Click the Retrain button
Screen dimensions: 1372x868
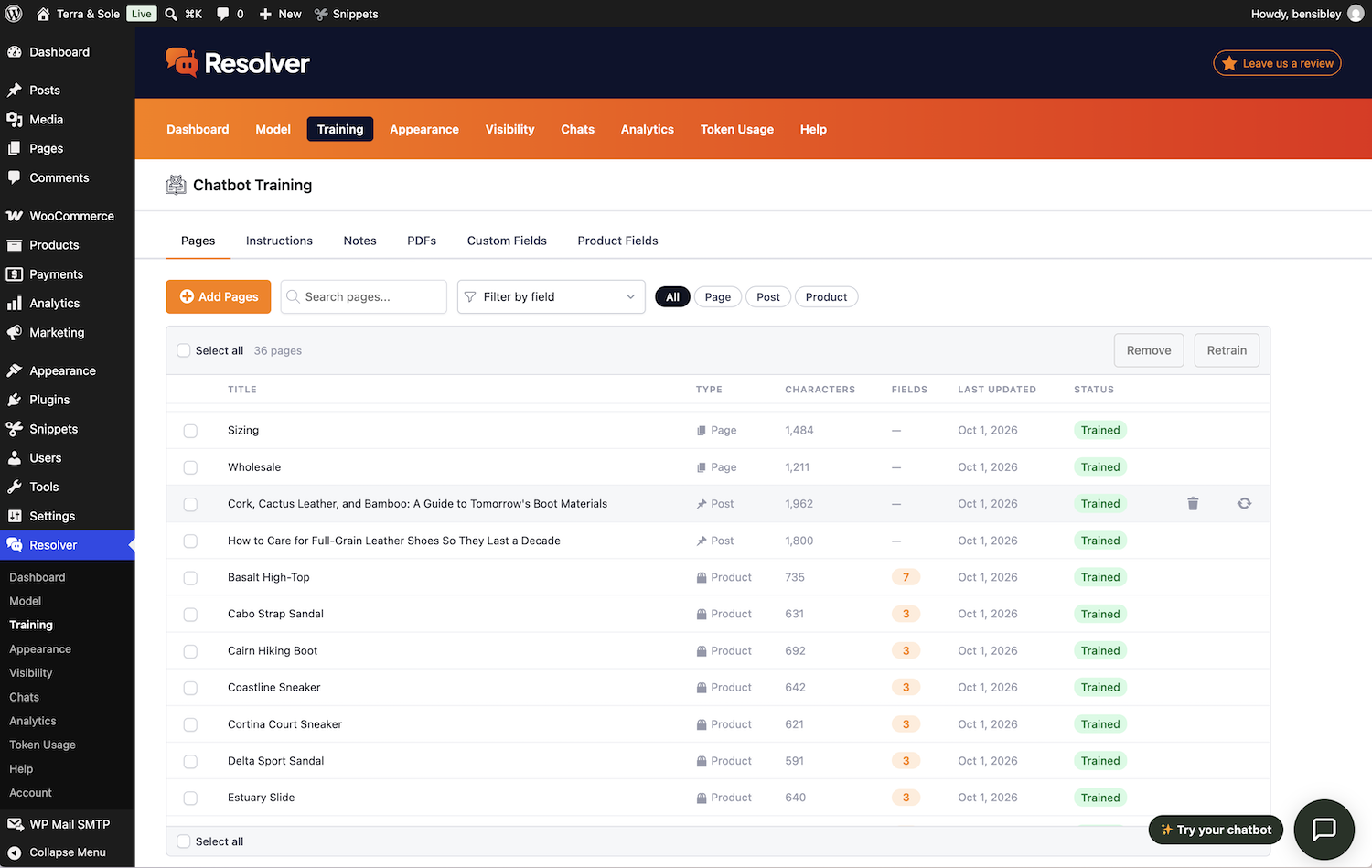(x=1227, y=350)
